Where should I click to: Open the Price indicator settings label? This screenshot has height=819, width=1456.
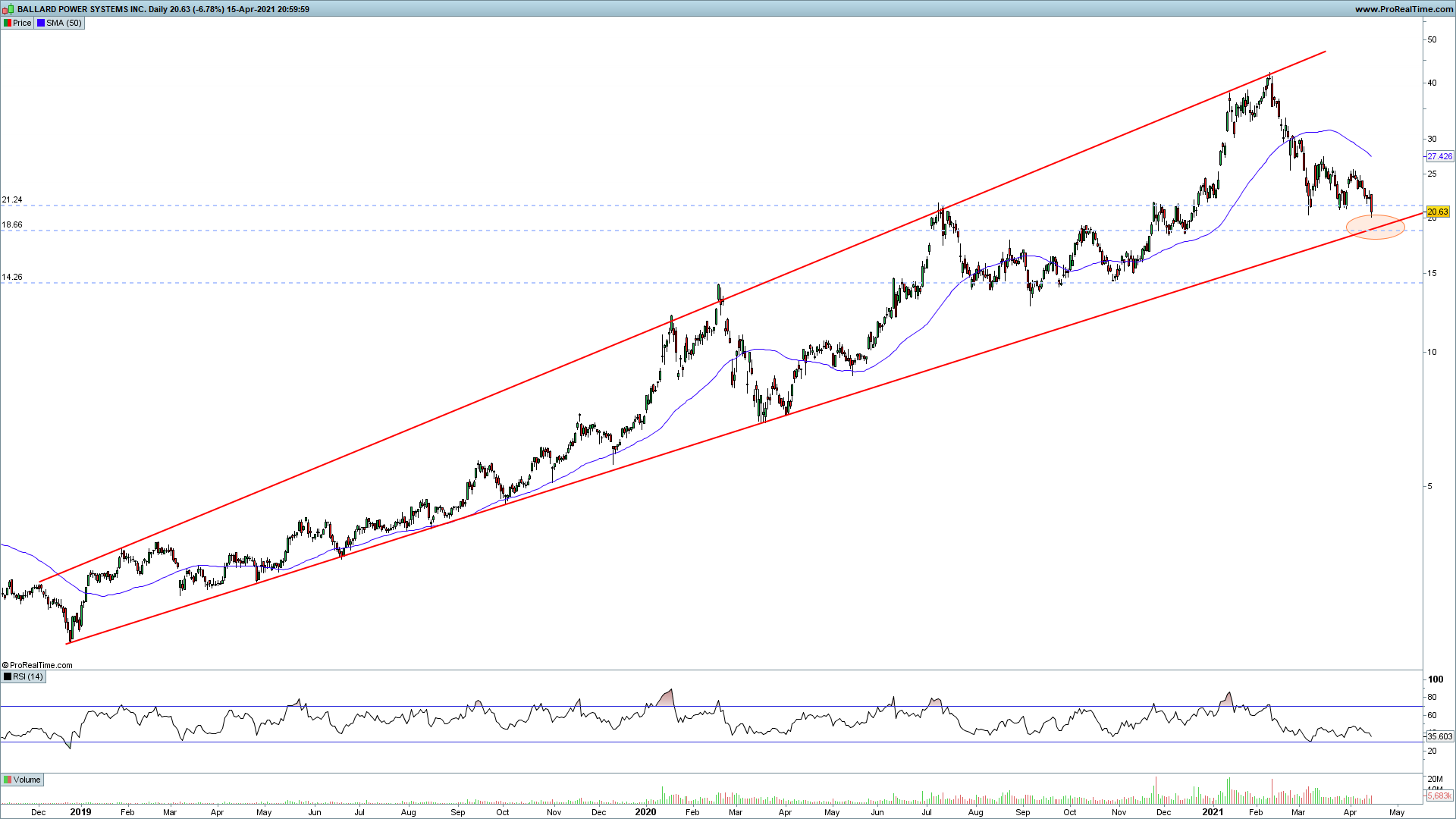tap(22, 23)
